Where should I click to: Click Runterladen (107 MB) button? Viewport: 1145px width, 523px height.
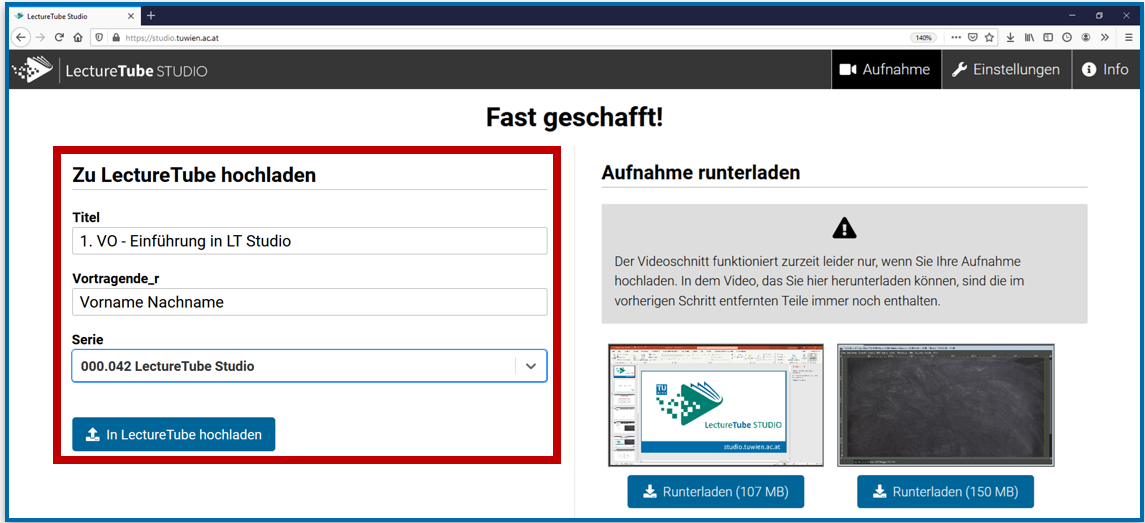[x=716, y=492]
